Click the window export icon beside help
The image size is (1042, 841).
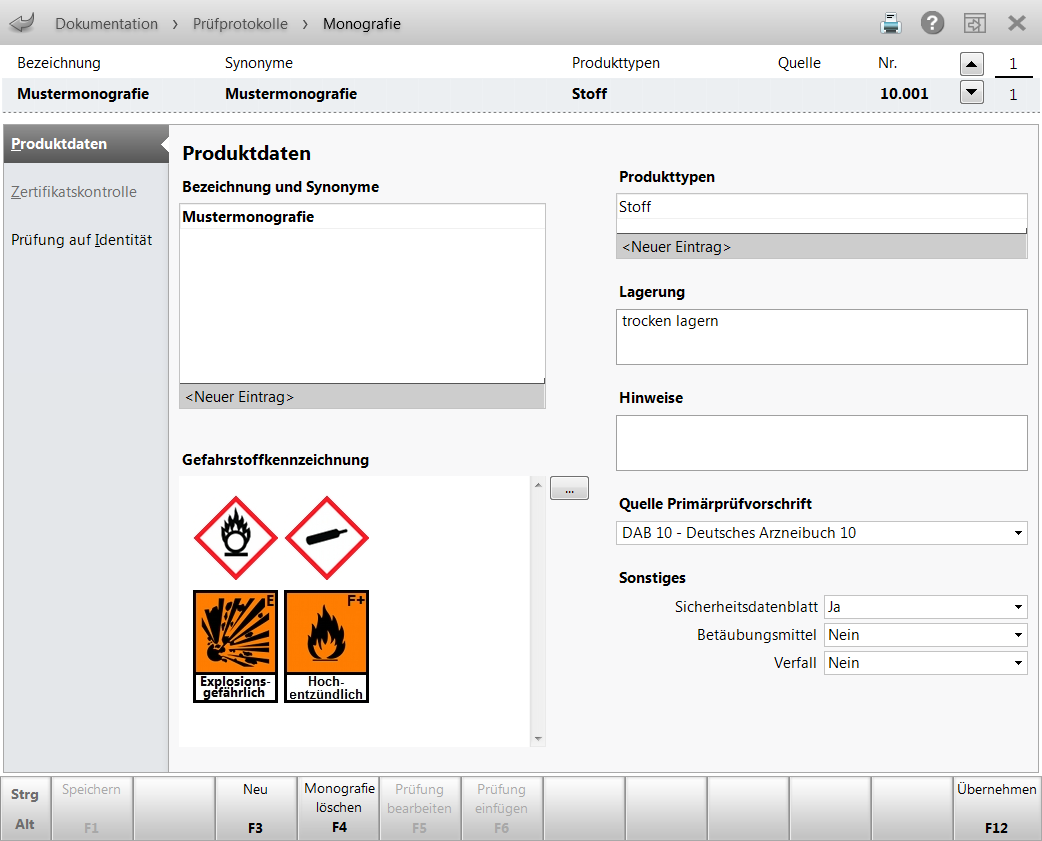(x=975, y=23)
